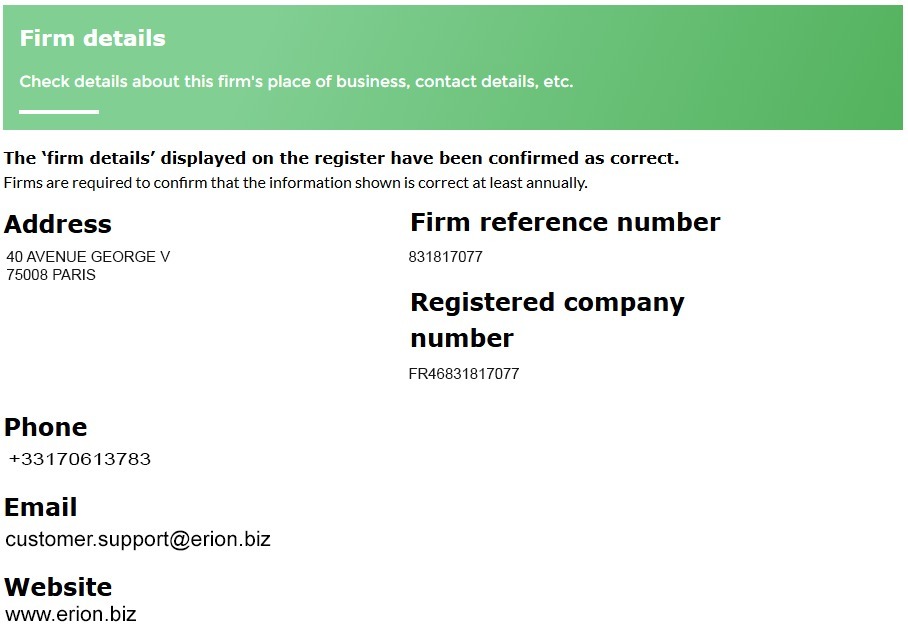Click the registered company number FR46831817077

tap(464, 374)
